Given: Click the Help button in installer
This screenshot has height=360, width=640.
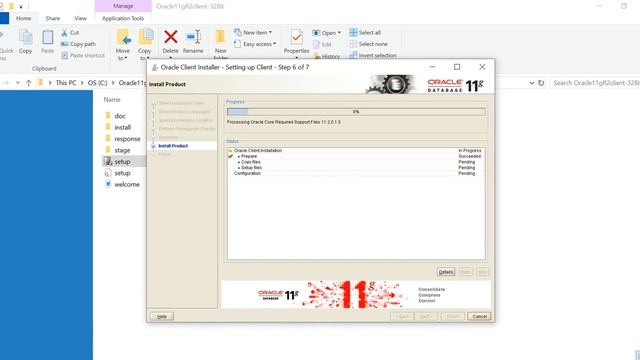Looking at the screenshot, I should click(162, 316).
